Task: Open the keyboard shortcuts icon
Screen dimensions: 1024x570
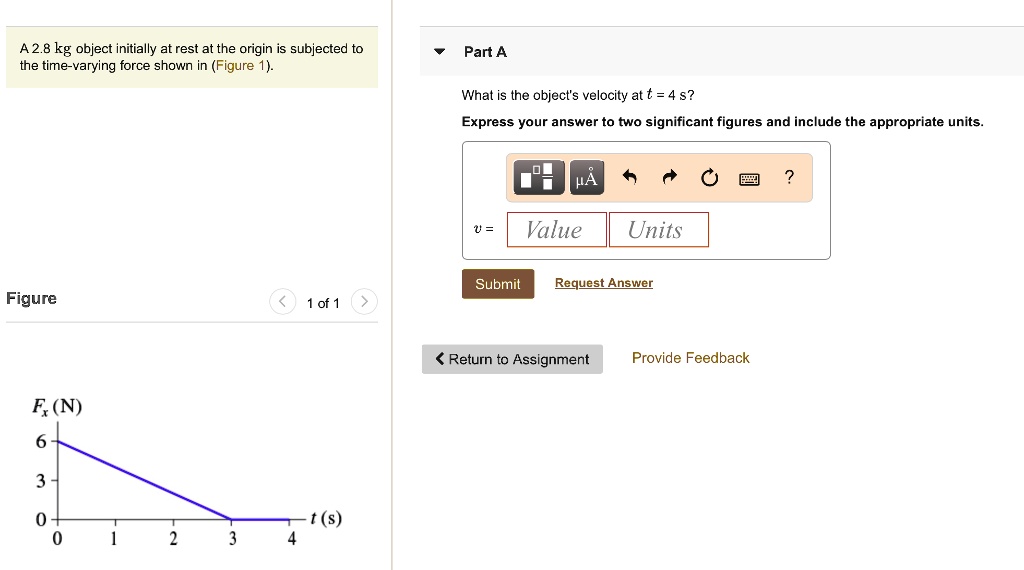Action: (749, 179)
